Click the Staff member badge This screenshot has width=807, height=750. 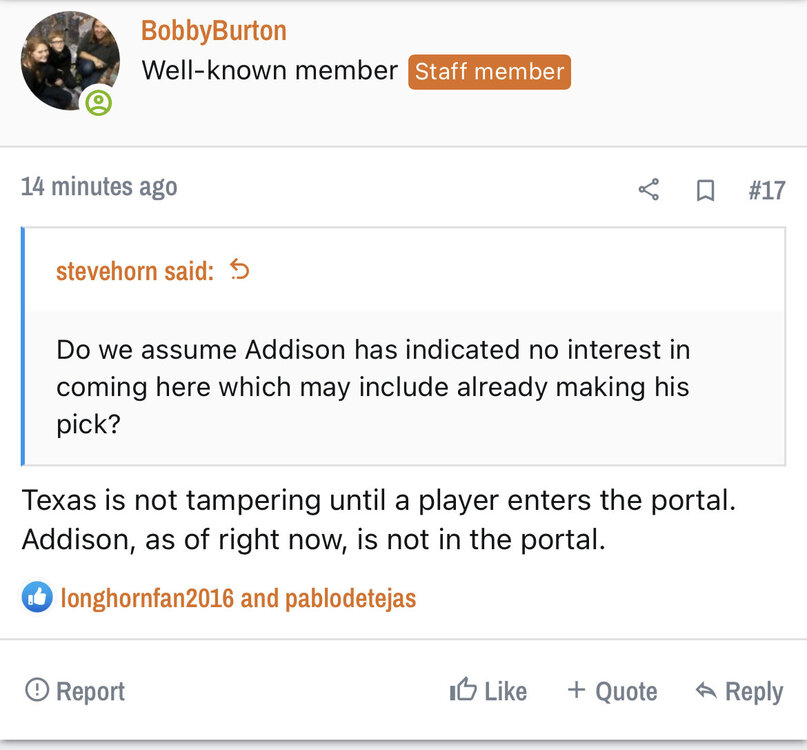489,72
